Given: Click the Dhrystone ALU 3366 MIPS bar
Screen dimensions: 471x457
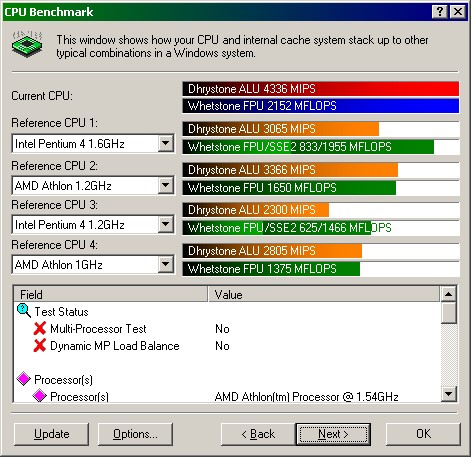Looking at the screenshot, I should point(290,170).
